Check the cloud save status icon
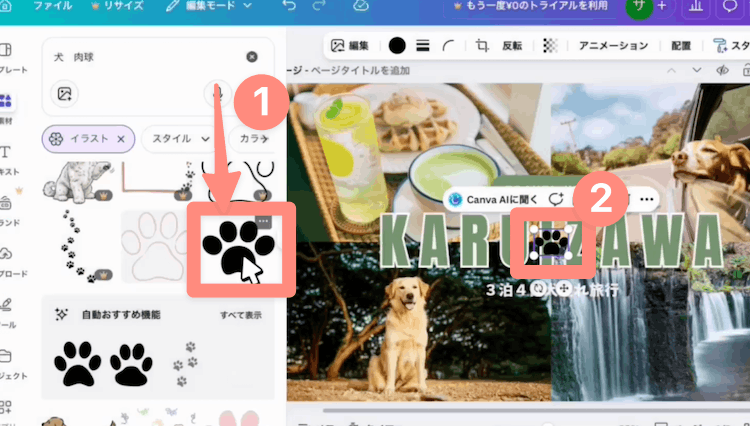750x426 pixels. click(361, 6)
